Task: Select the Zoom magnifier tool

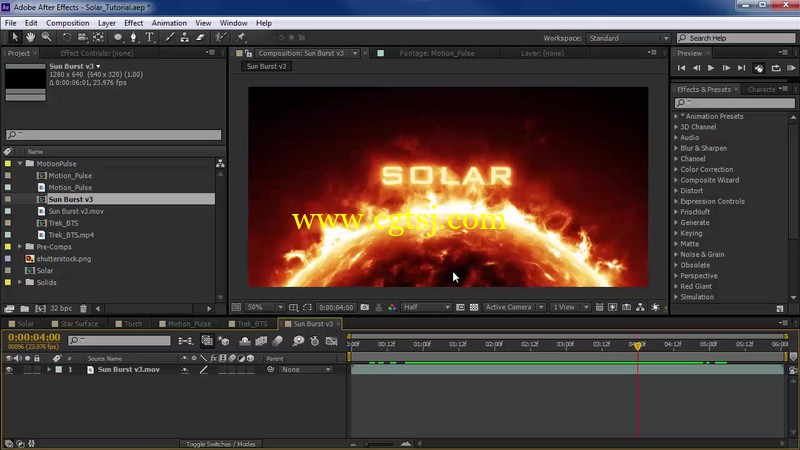Action: point(46,37)
